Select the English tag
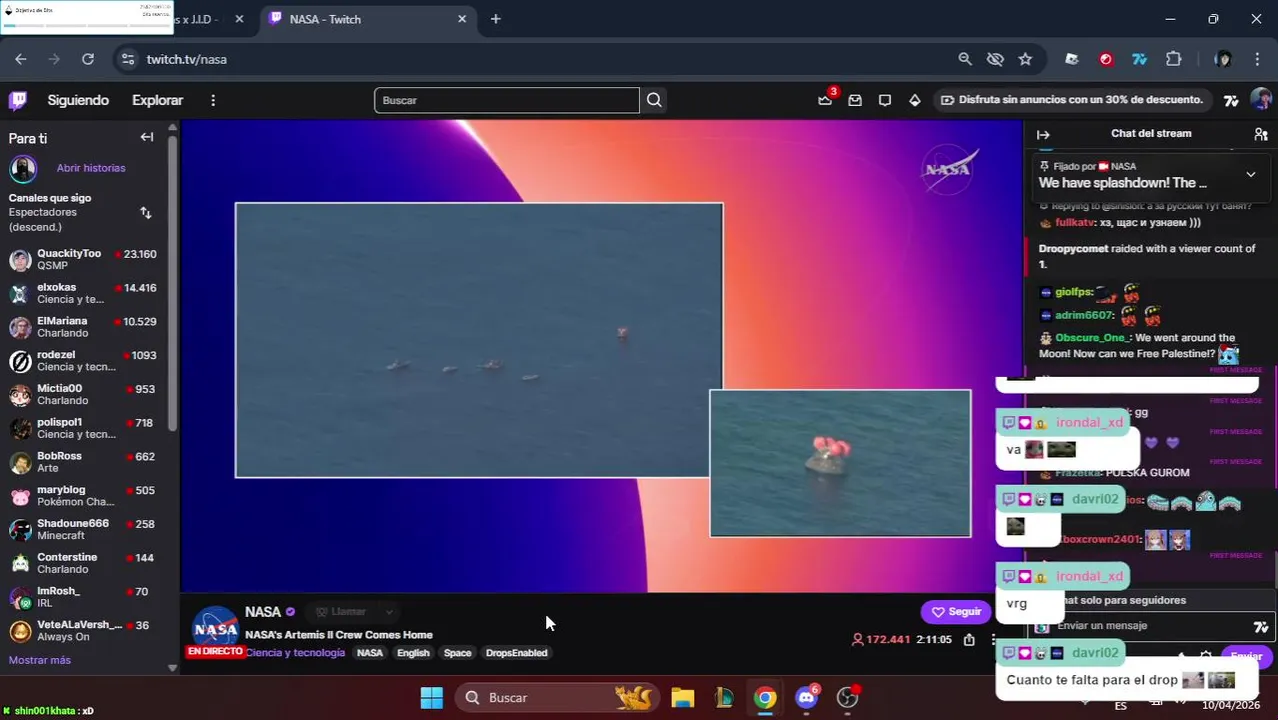 (x=413, y=653)
